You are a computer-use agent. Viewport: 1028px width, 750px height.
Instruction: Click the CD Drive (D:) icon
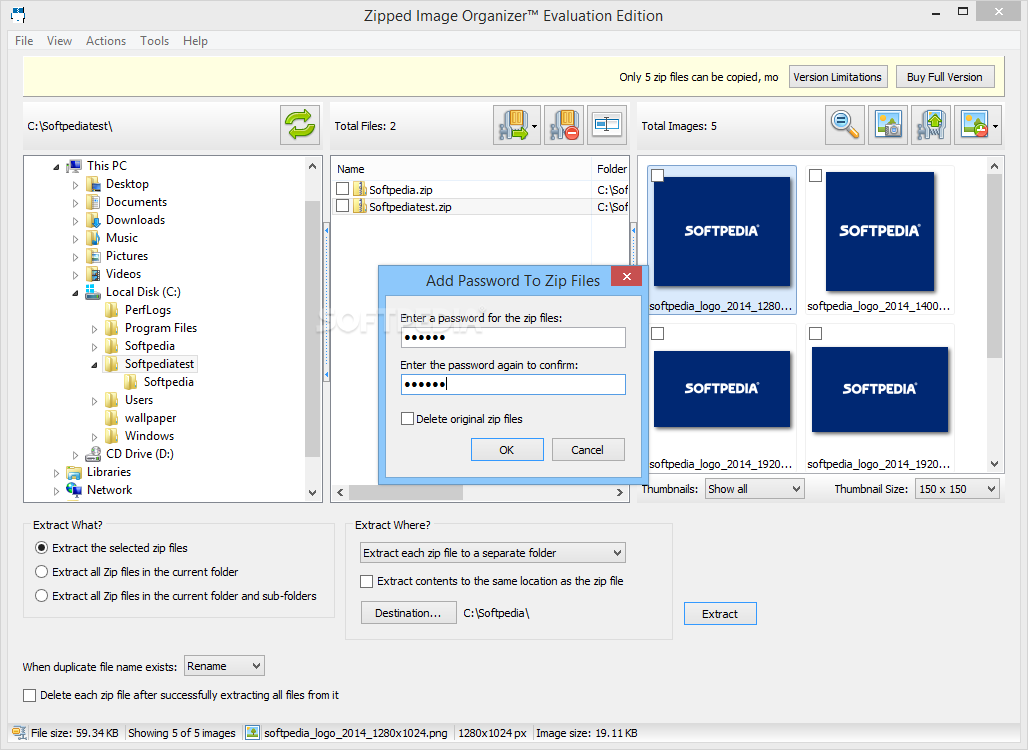pos(93,454)
